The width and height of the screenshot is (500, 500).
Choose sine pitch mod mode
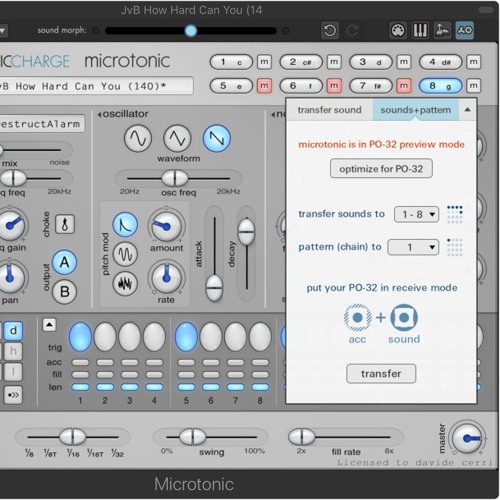coord(125,254)
